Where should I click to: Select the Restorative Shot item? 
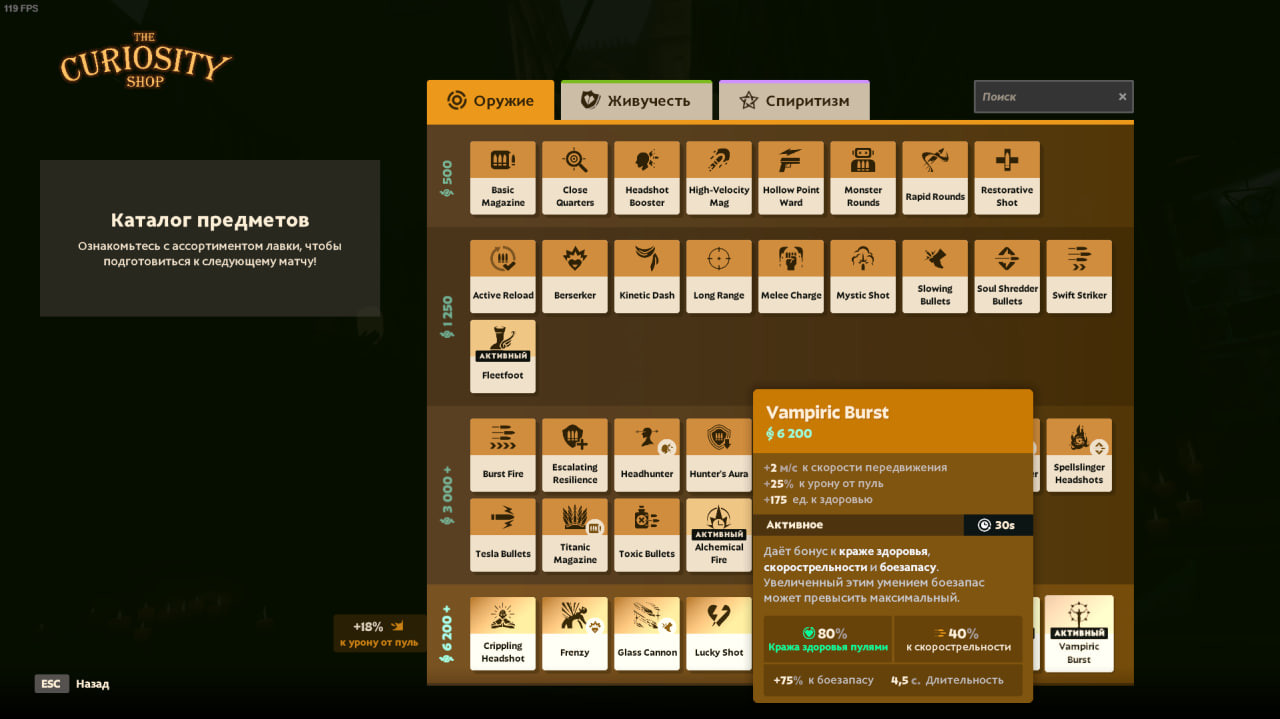coord(1007,177)
